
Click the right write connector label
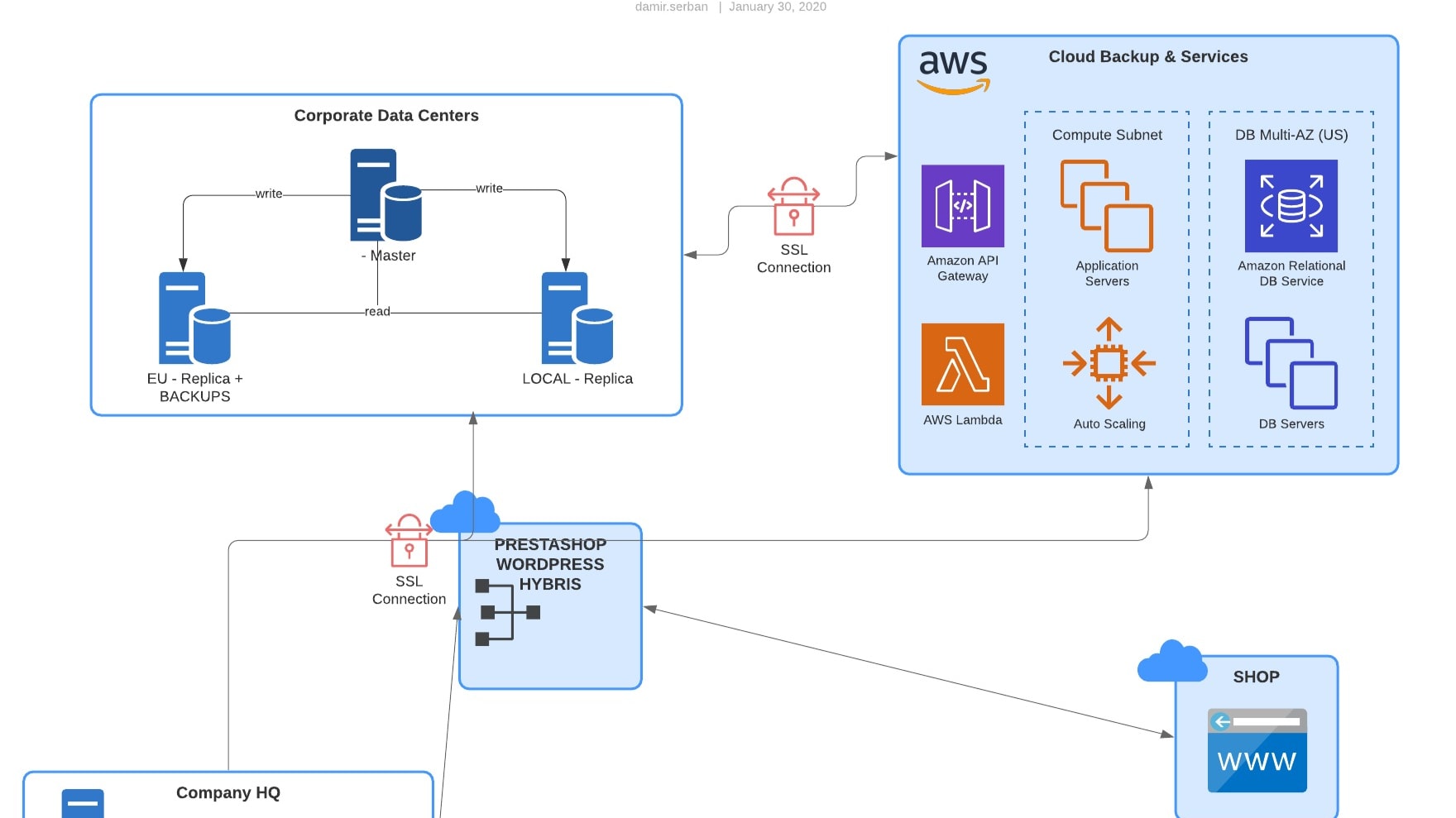[489, 189]
